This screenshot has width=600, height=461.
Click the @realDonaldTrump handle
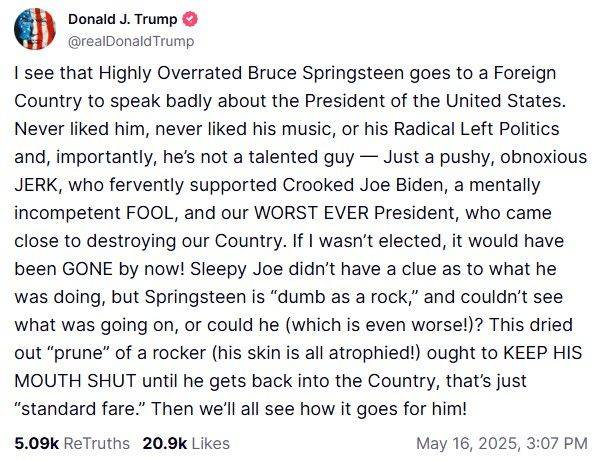click(x=131, y=41)
